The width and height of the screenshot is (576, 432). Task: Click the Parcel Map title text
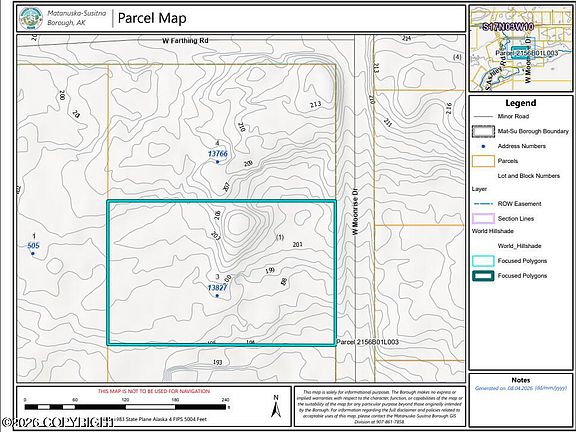(152, 18)
